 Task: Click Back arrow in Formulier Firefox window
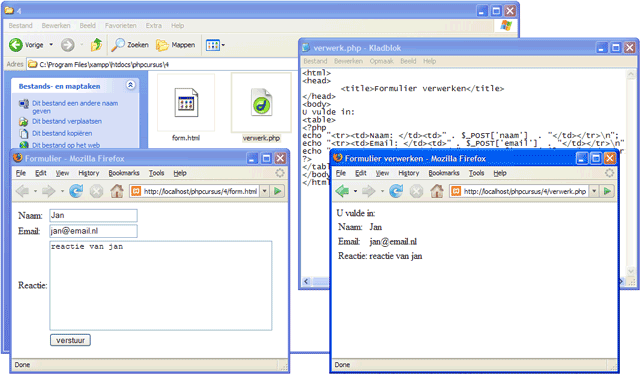point(22,191)
